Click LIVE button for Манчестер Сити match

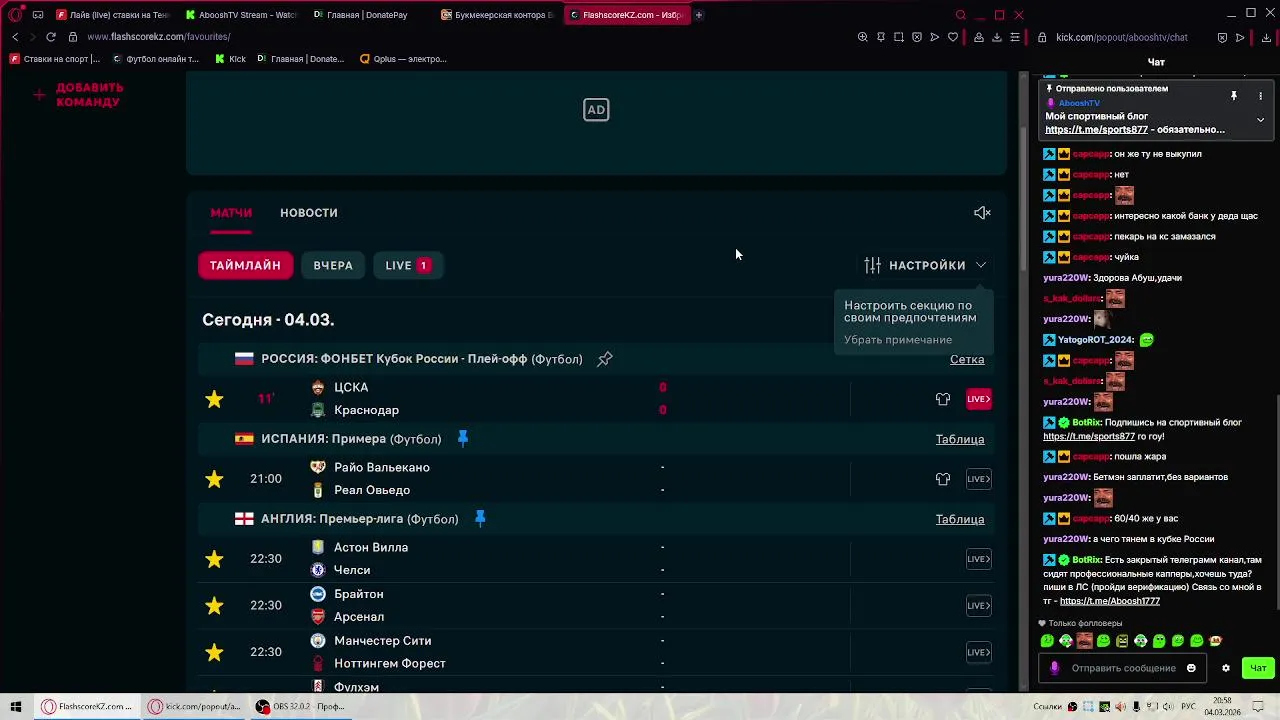coord(978,652)
